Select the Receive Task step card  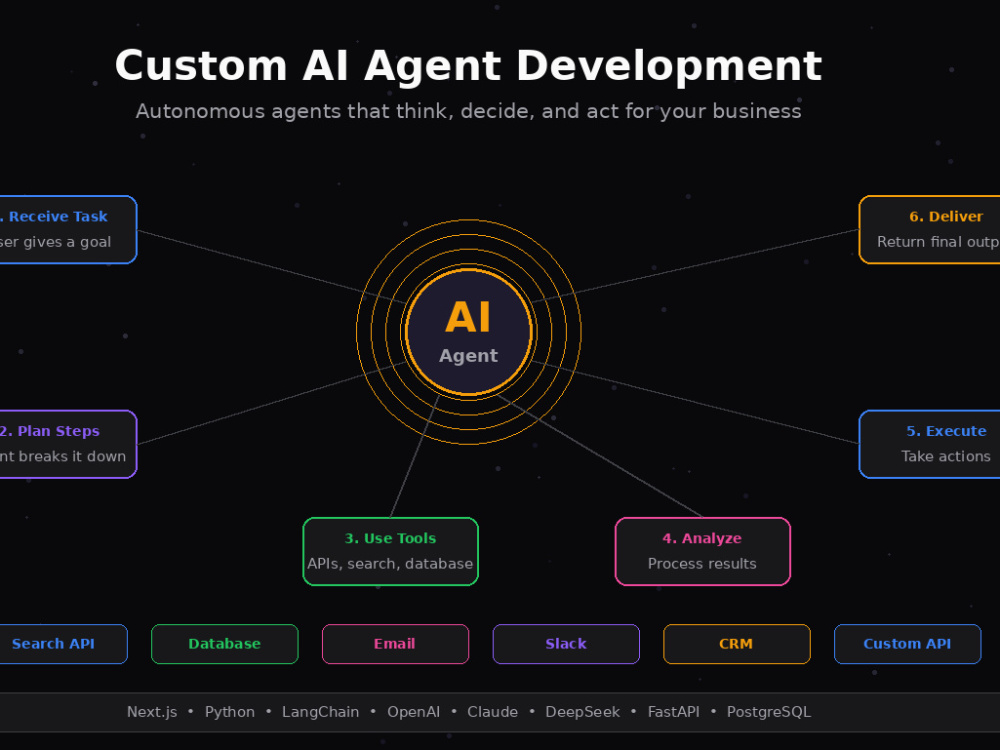click(68, 230)
